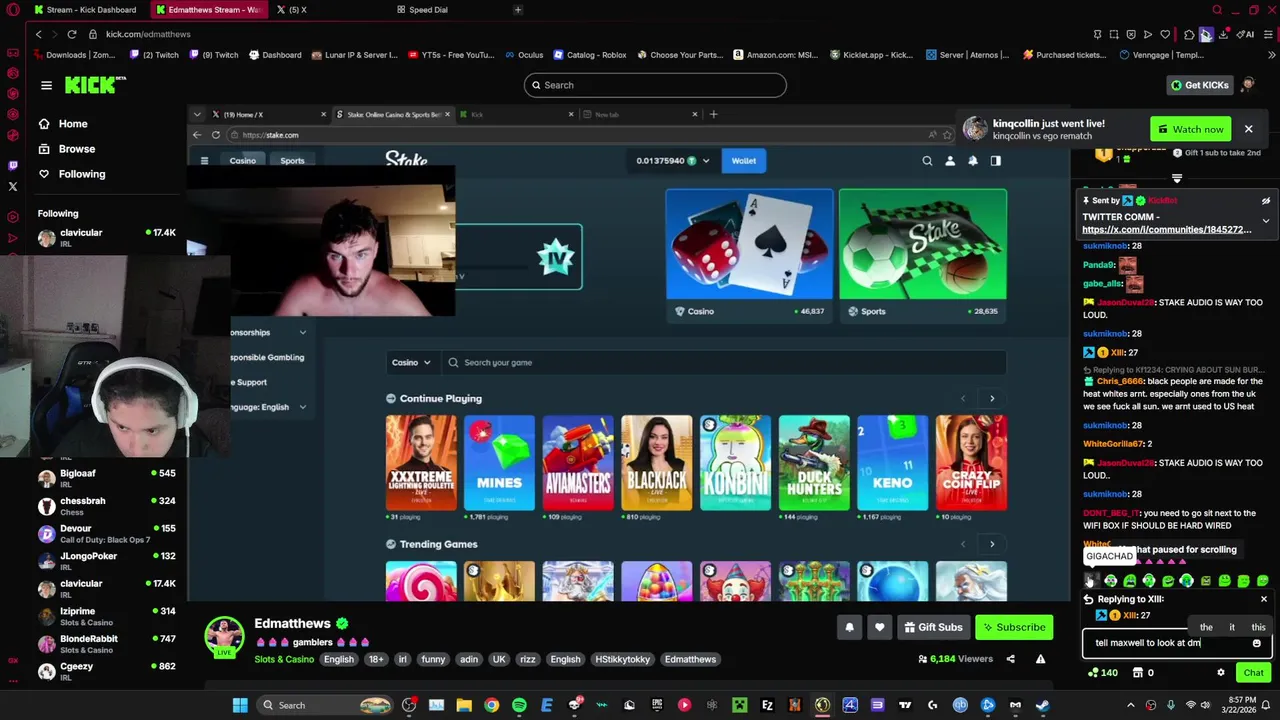
Task: Click the kick.com/edmatthews address bar
Action: tap(148, 34)
